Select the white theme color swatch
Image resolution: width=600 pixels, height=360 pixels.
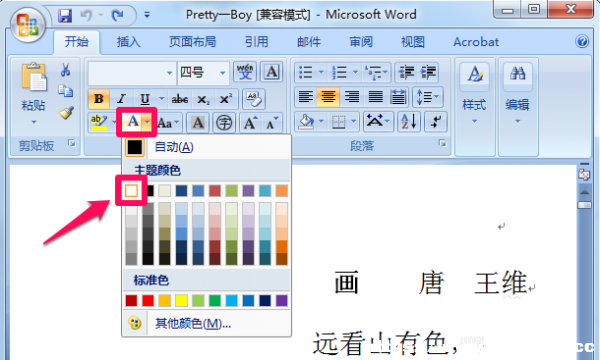click(x=131, y=191)
